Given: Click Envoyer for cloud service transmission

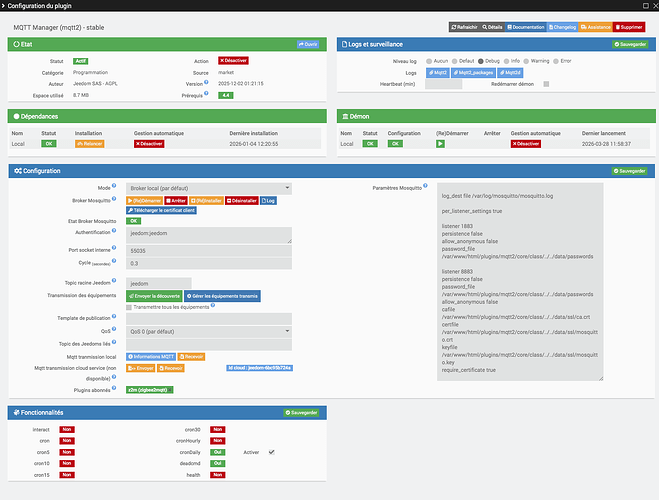Looking at the screenshot, I should (x=141, y=368).
